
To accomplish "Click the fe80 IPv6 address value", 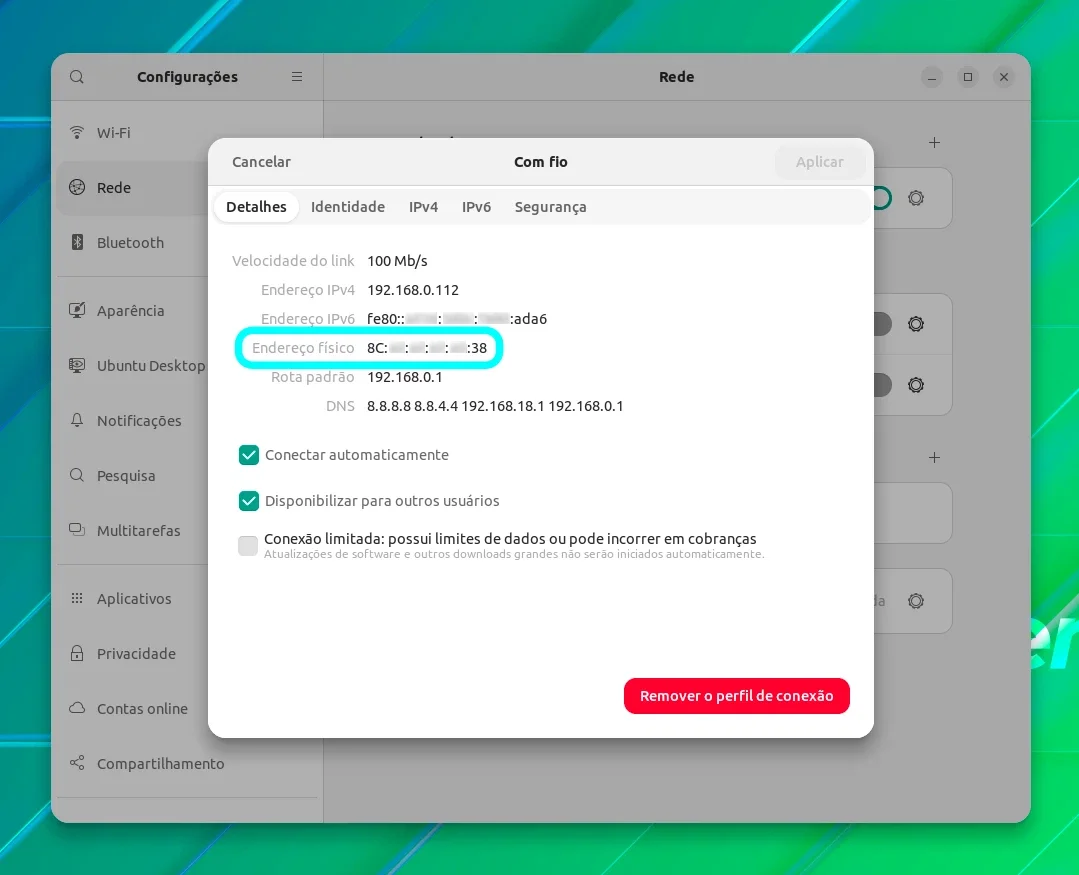I will (457, 319).
